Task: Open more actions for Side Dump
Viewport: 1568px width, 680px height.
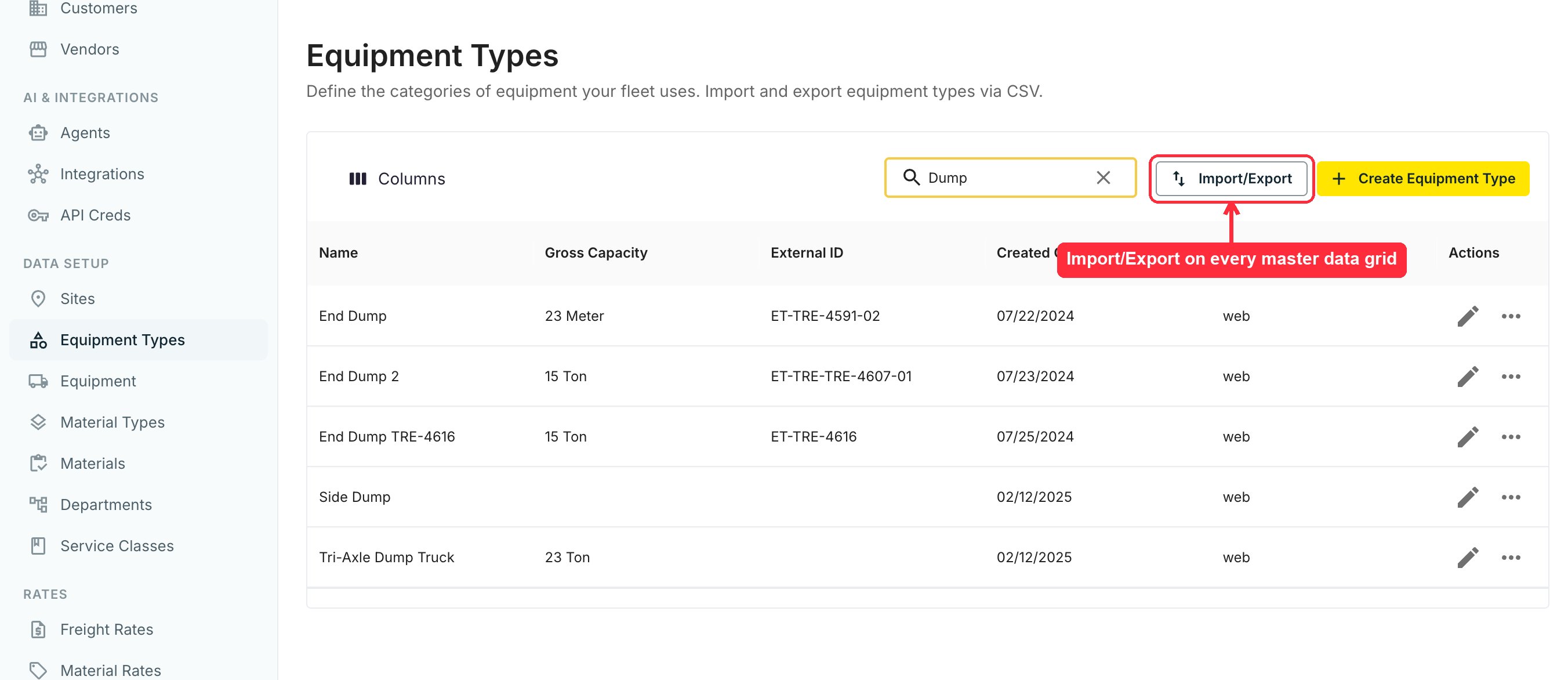Action: [x=1511, y=497]
